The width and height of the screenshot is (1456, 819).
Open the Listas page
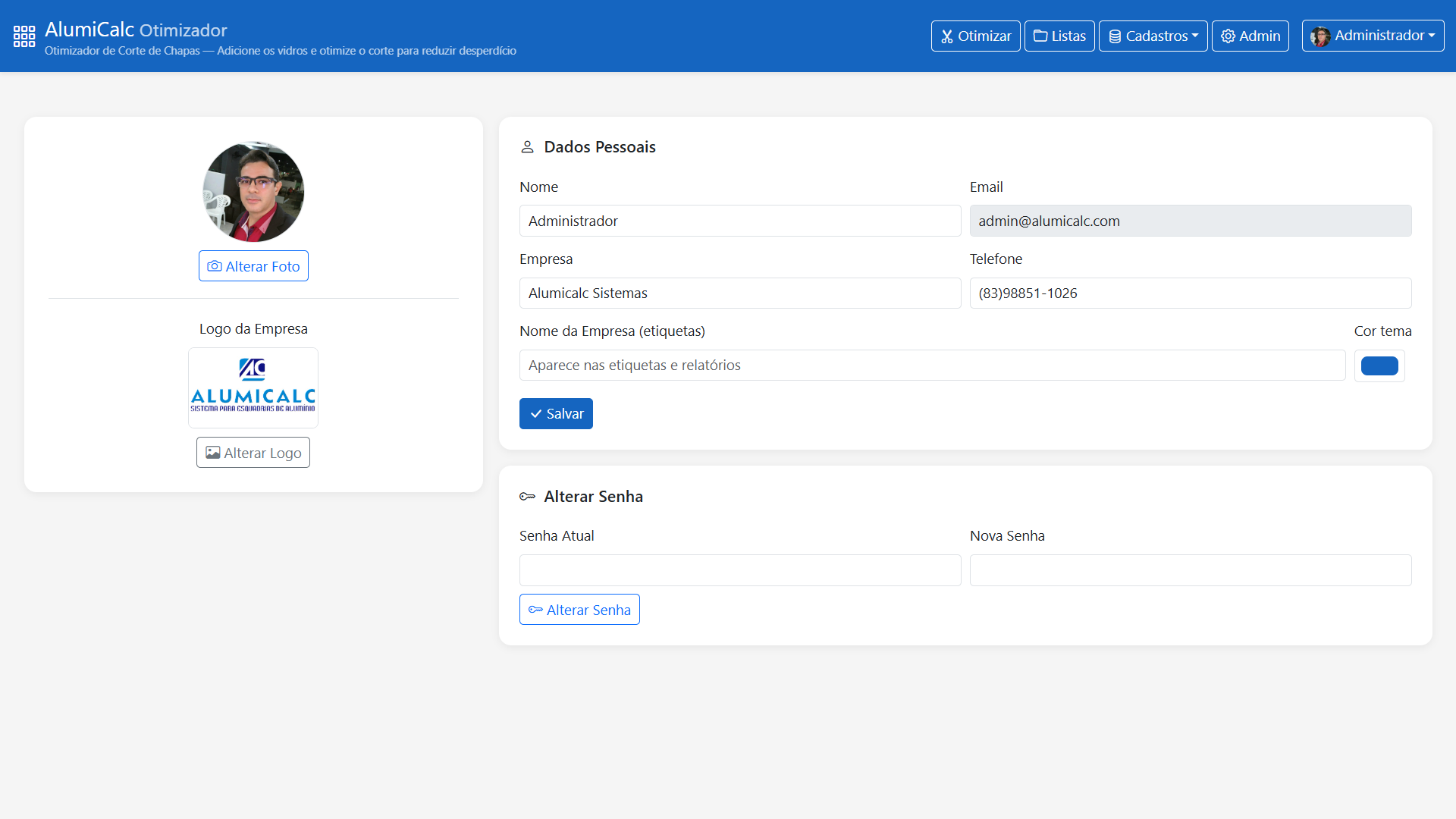click(x=1059, y=36)
